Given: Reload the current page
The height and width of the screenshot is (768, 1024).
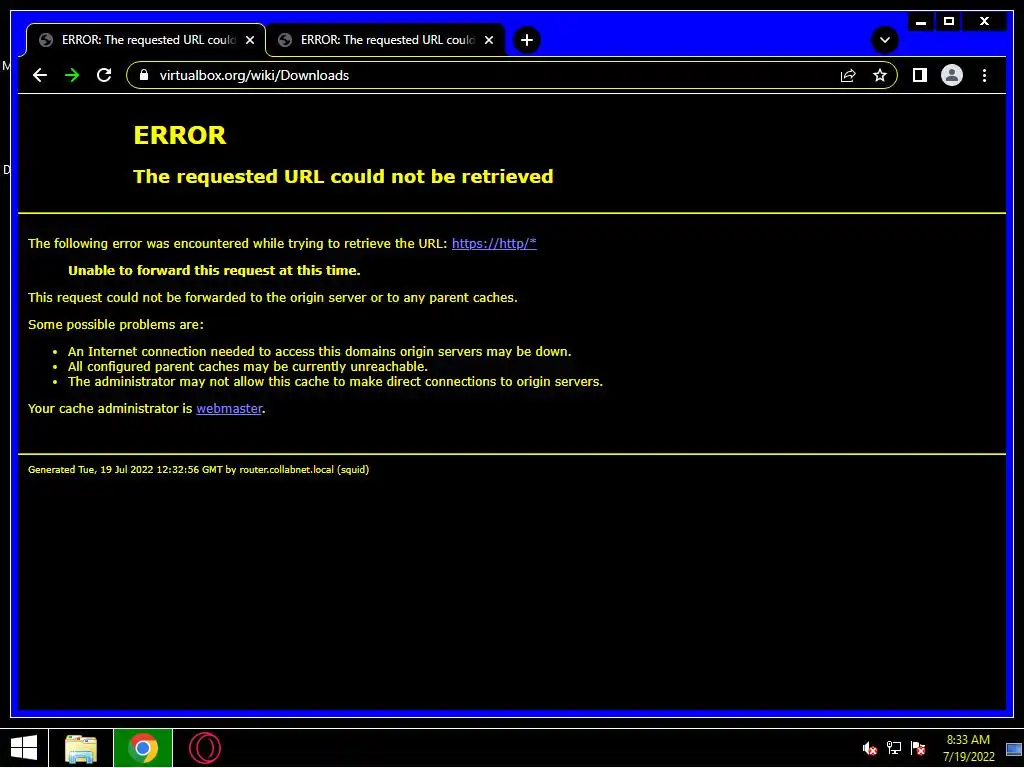Looking at the screenshot, I should tap(104, 75).
